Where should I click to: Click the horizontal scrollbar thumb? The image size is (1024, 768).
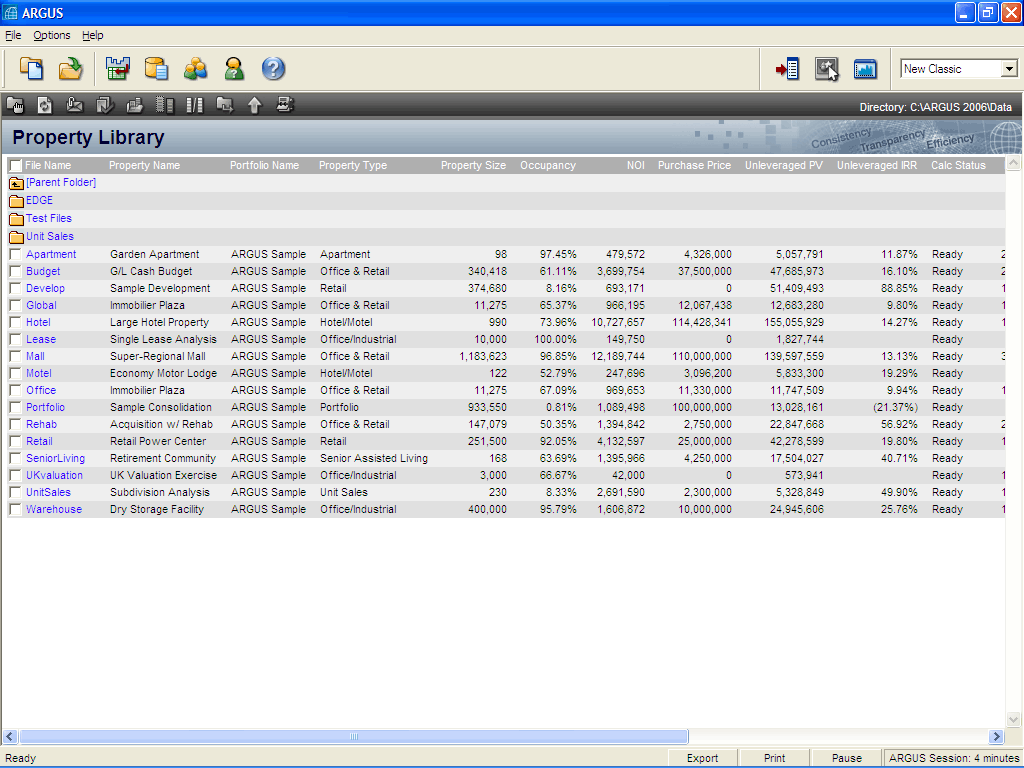click(x=353, y=737)
